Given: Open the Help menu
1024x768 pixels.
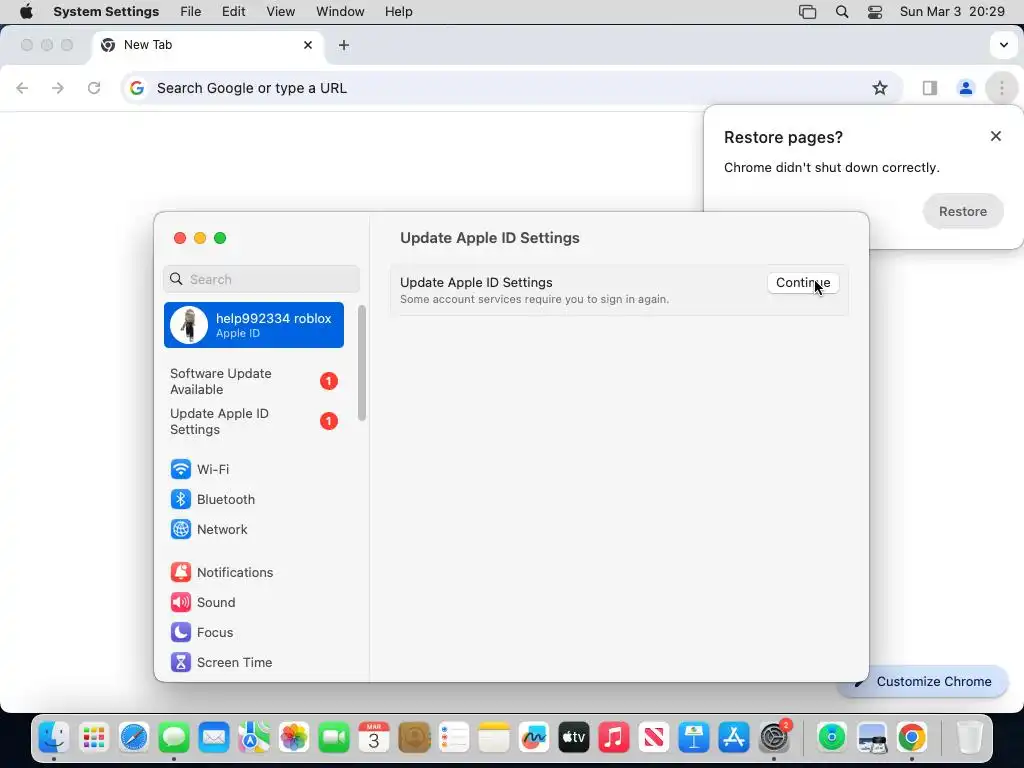Looking at the screenshot, I should [x=398, y=12].
